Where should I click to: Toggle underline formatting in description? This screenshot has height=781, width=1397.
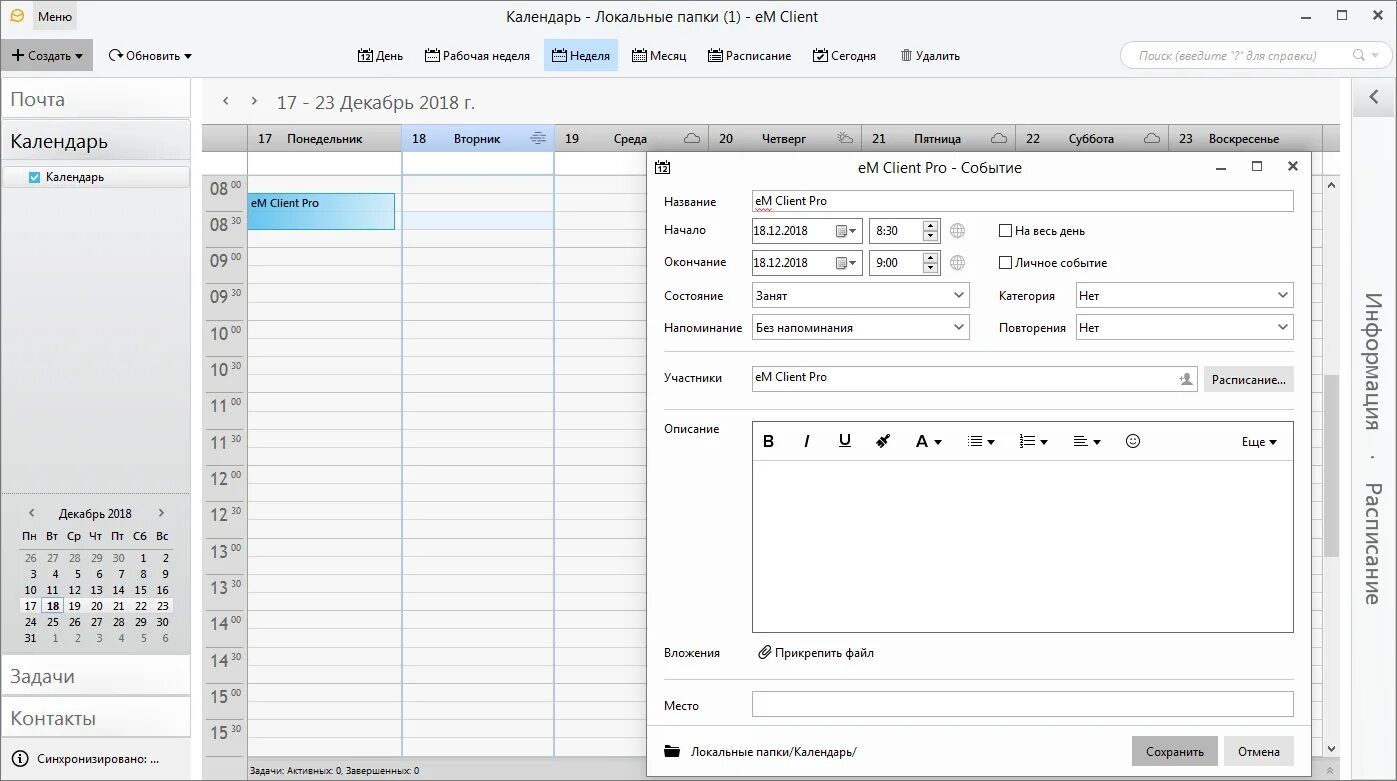[845, 441]
